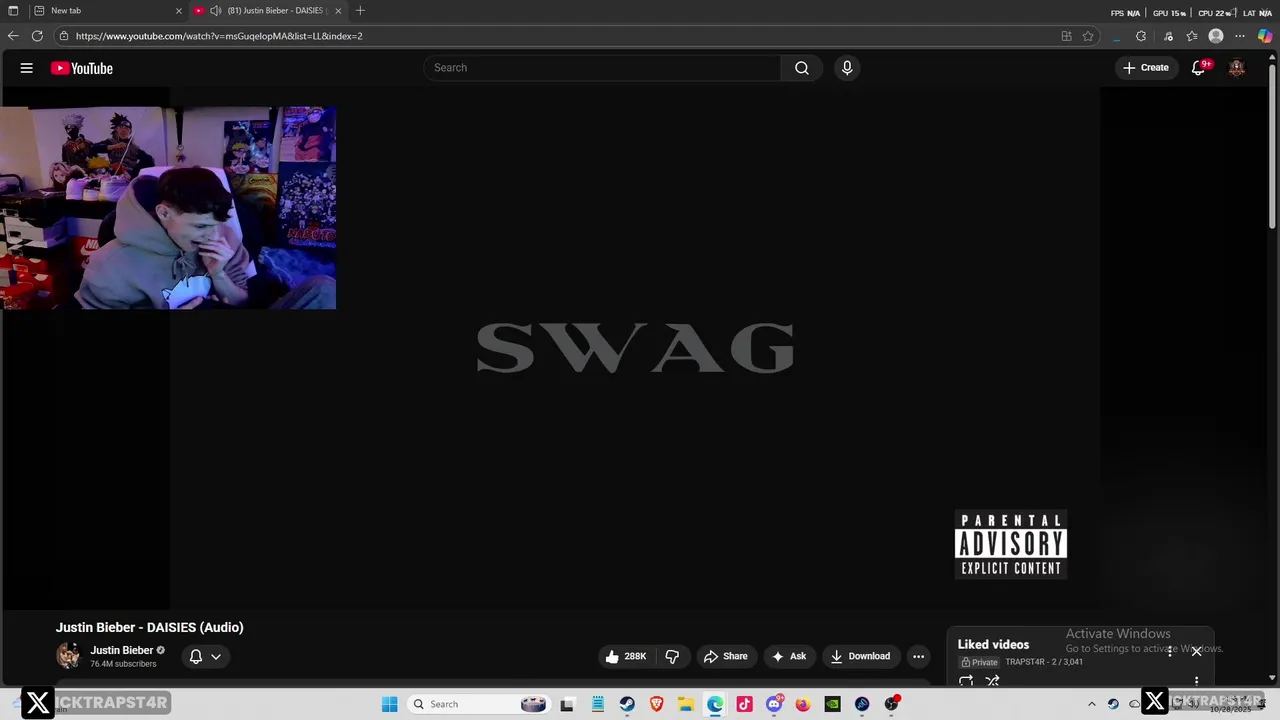Open the Copilot sidebar icon
This screenshot has width=1280, height=720.
1265,36
